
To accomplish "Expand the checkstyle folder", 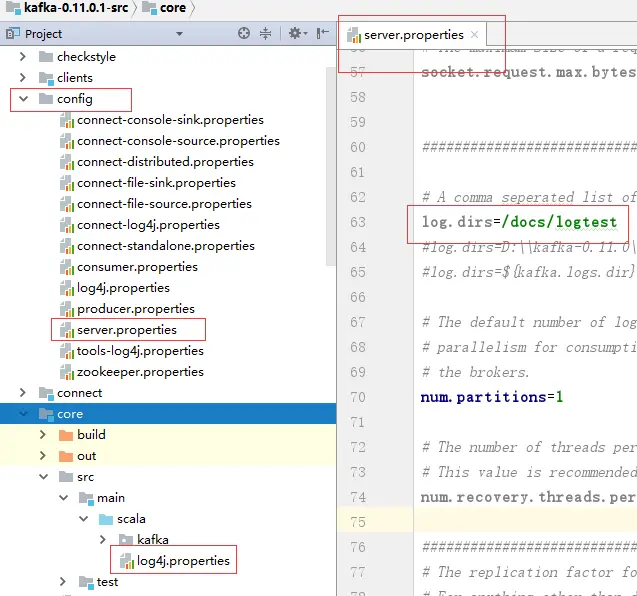I will (23, 56).
